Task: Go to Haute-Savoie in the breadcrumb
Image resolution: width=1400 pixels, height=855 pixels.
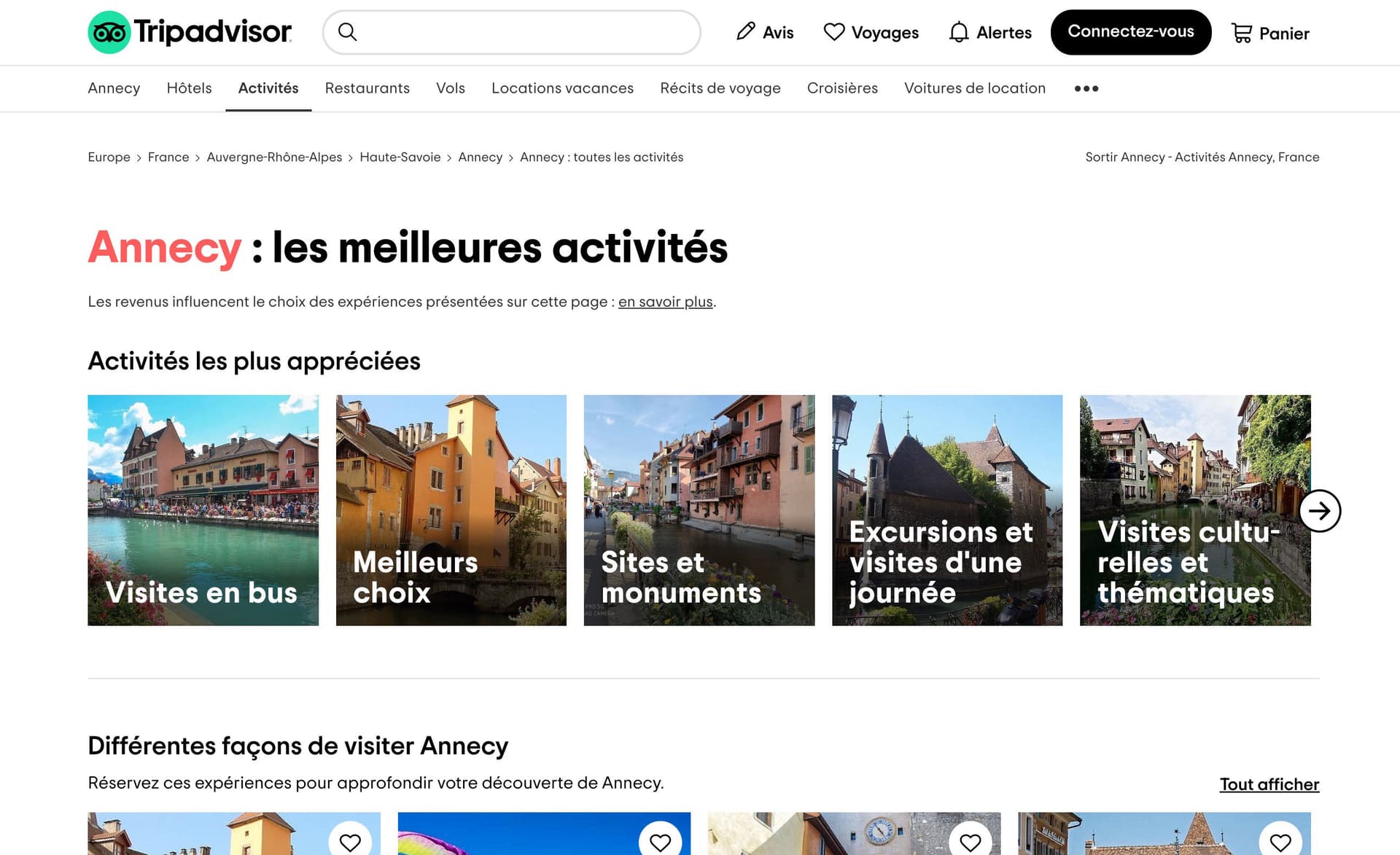Action: [400, 157]
